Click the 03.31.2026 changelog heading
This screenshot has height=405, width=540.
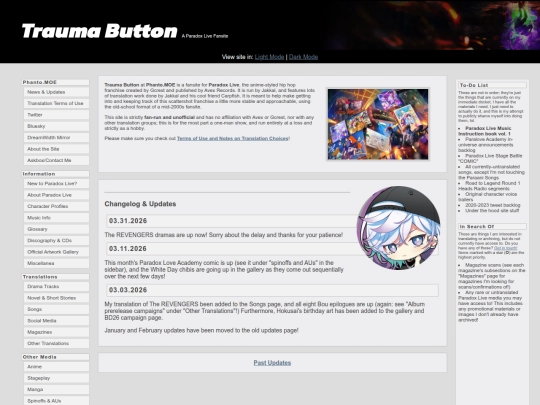click(x=128, y=221)
